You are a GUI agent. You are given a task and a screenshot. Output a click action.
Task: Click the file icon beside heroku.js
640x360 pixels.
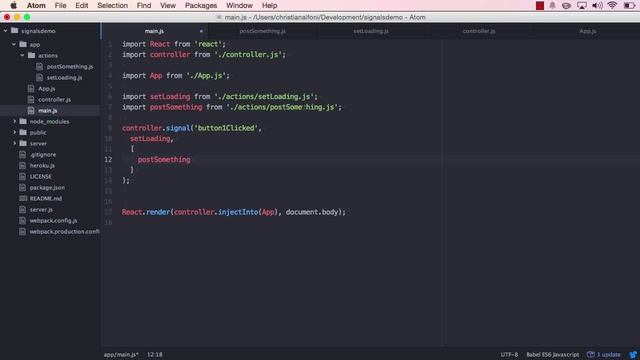[x=22, y=165]
